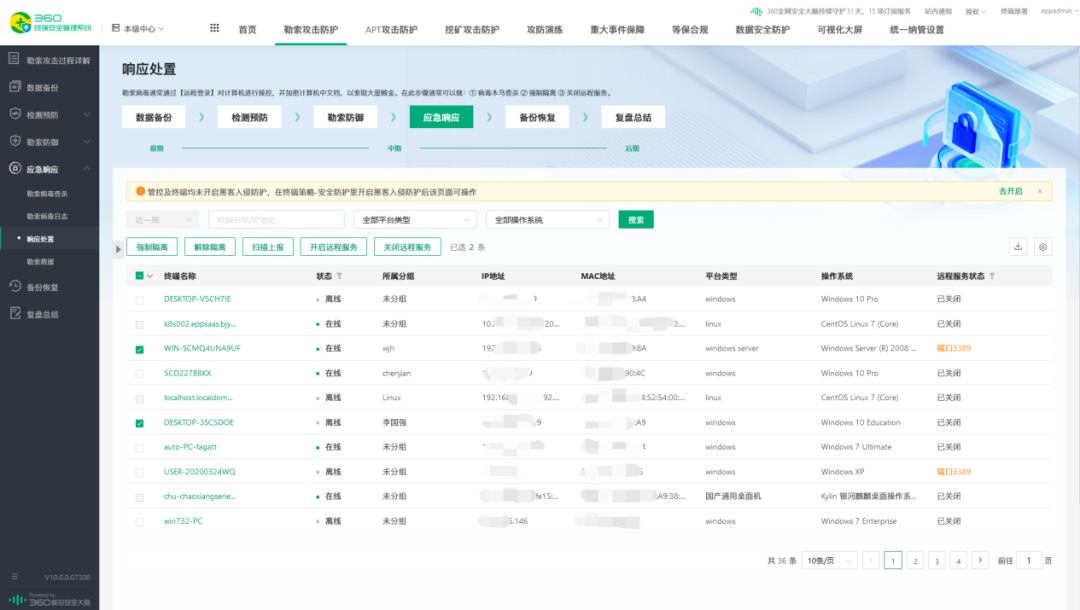1080x610 pixels.
Task: Collapse the 应急响应 sidebar section
Action: point(87,168)
